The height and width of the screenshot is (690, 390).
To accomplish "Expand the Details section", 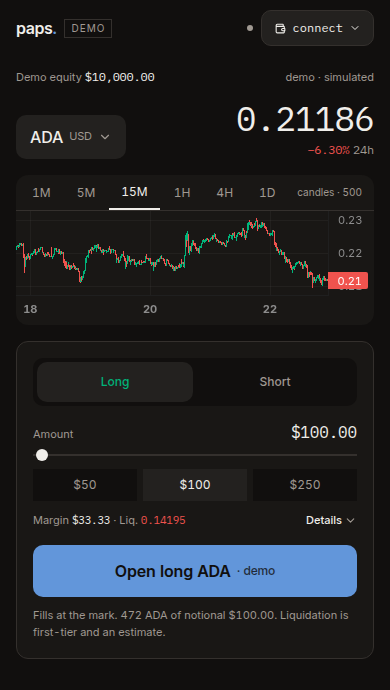I will coord(330,521).
